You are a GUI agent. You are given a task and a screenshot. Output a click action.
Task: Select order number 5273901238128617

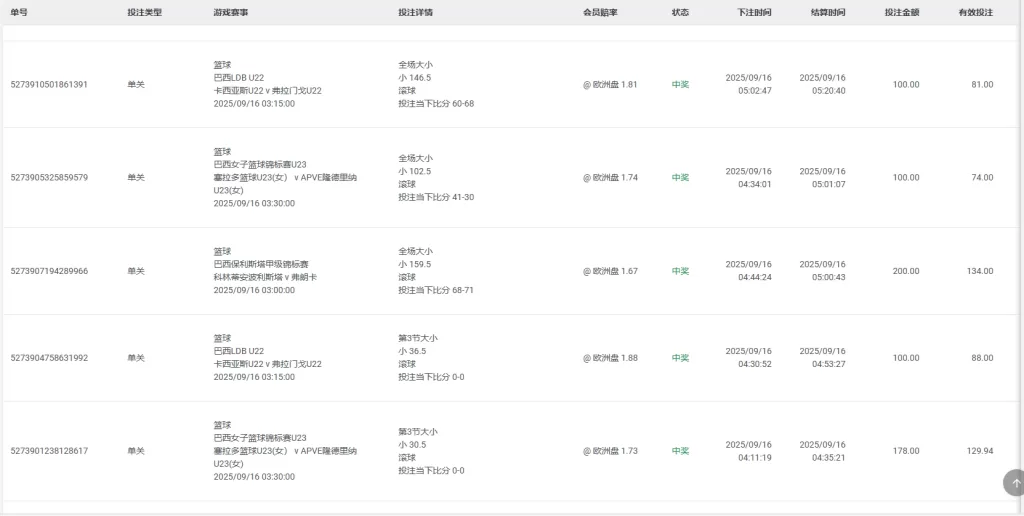[49, 451]
